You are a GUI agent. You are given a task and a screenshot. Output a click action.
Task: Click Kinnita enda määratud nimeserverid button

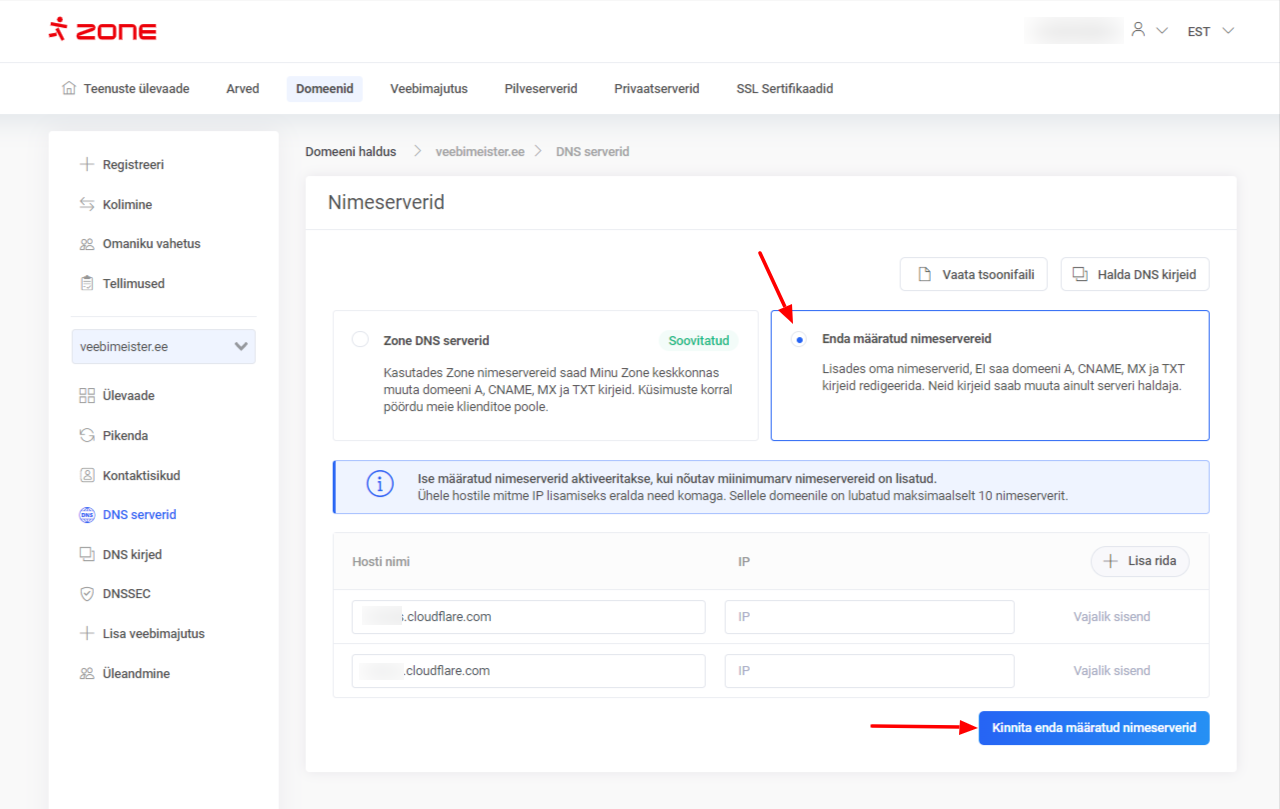(x=1093, y=728)
